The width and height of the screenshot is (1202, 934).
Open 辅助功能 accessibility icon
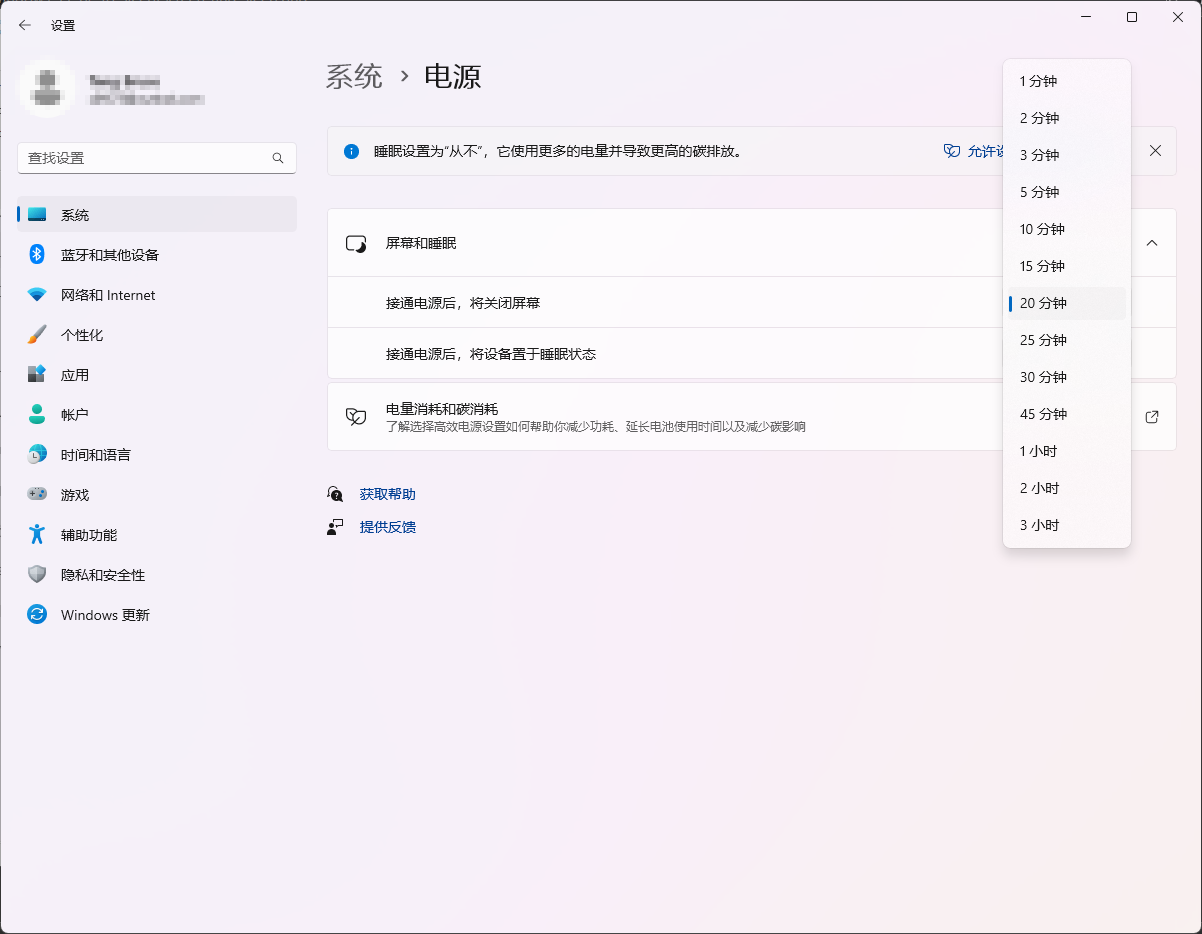click(37, 535)
